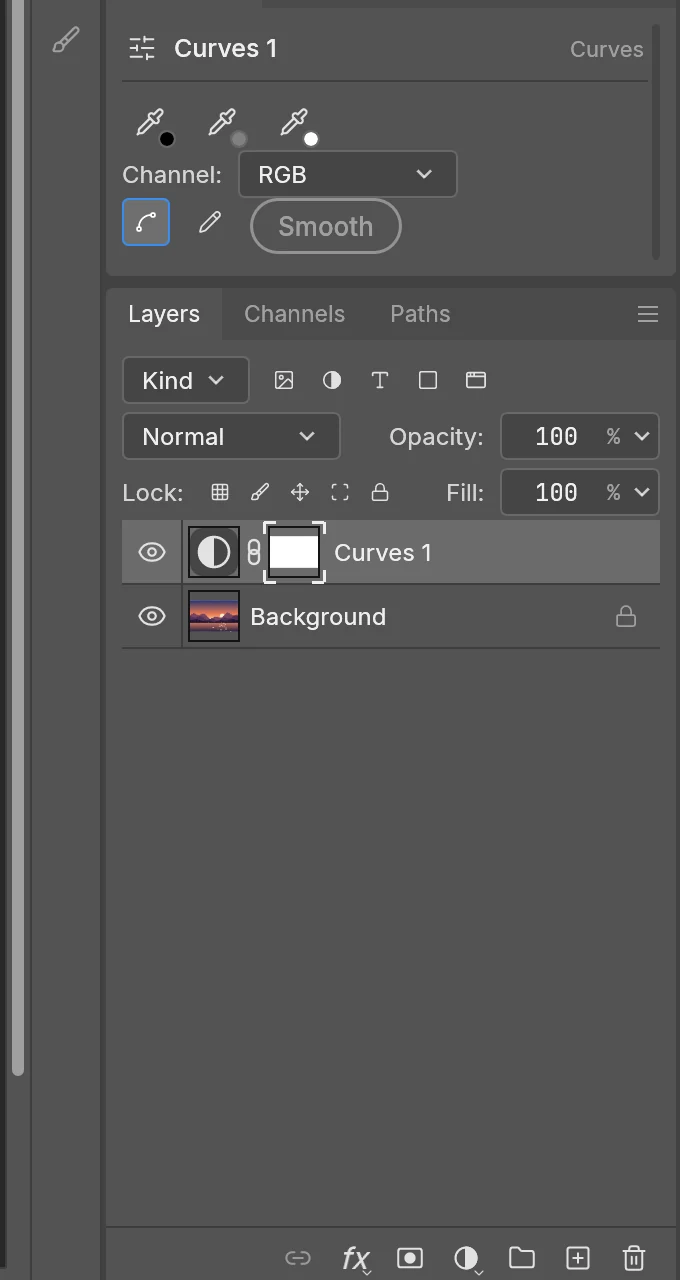Create a new adjustment layer

coord(466,1258)
